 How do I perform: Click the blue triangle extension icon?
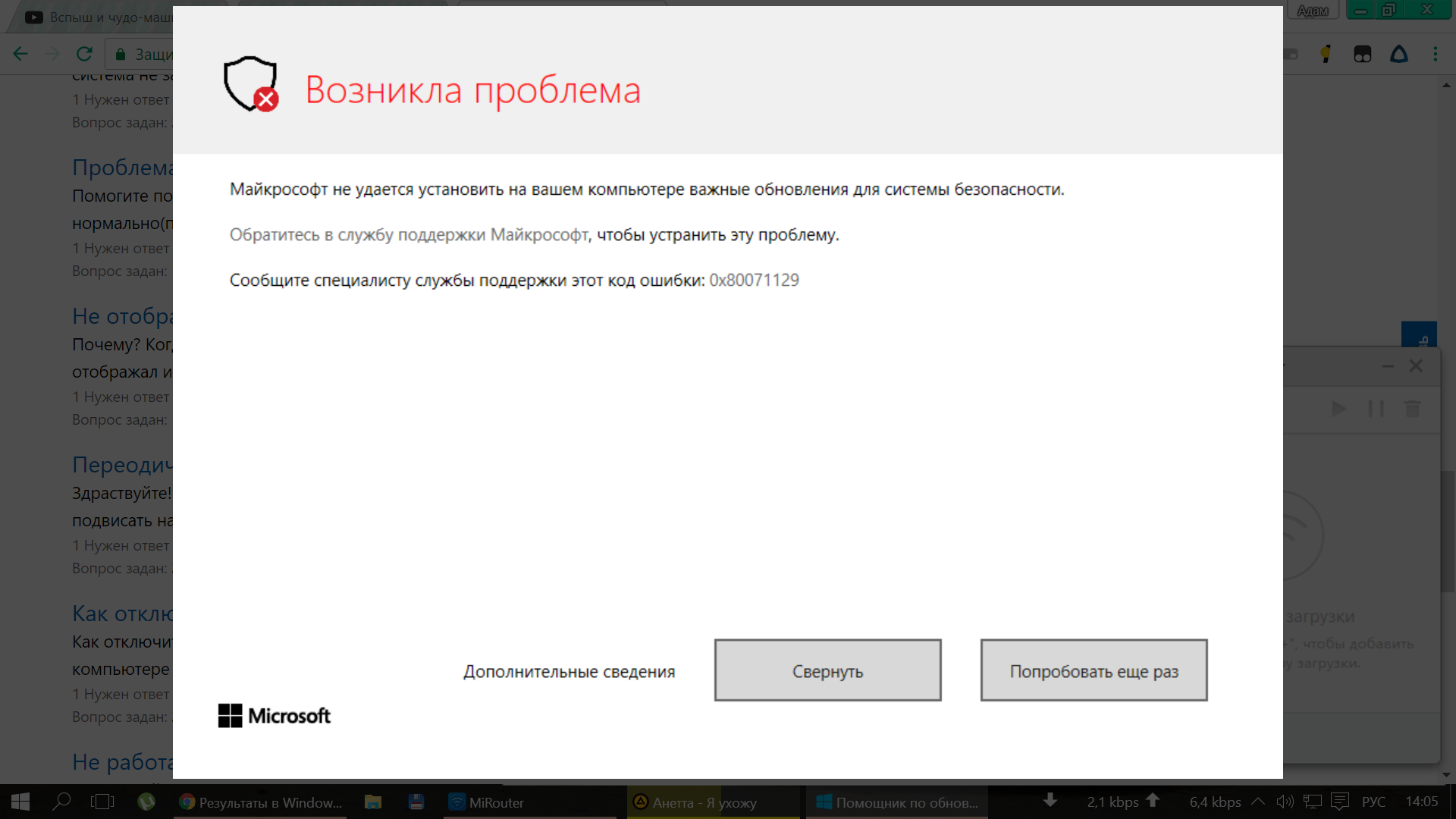tap(1399, 54)
